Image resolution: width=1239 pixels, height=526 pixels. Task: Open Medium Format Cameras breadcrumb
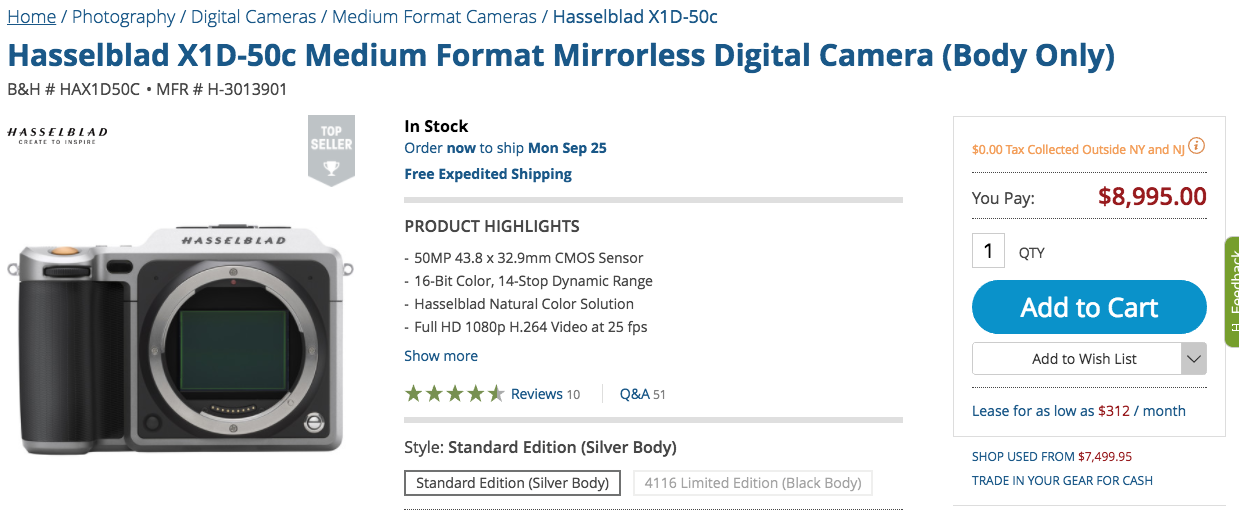coord(434,16)
